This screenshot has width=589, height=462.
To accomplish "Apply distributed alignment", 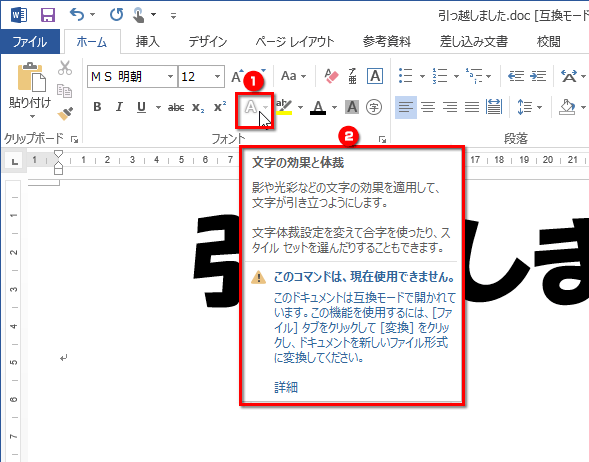I will tap(494, 107).
